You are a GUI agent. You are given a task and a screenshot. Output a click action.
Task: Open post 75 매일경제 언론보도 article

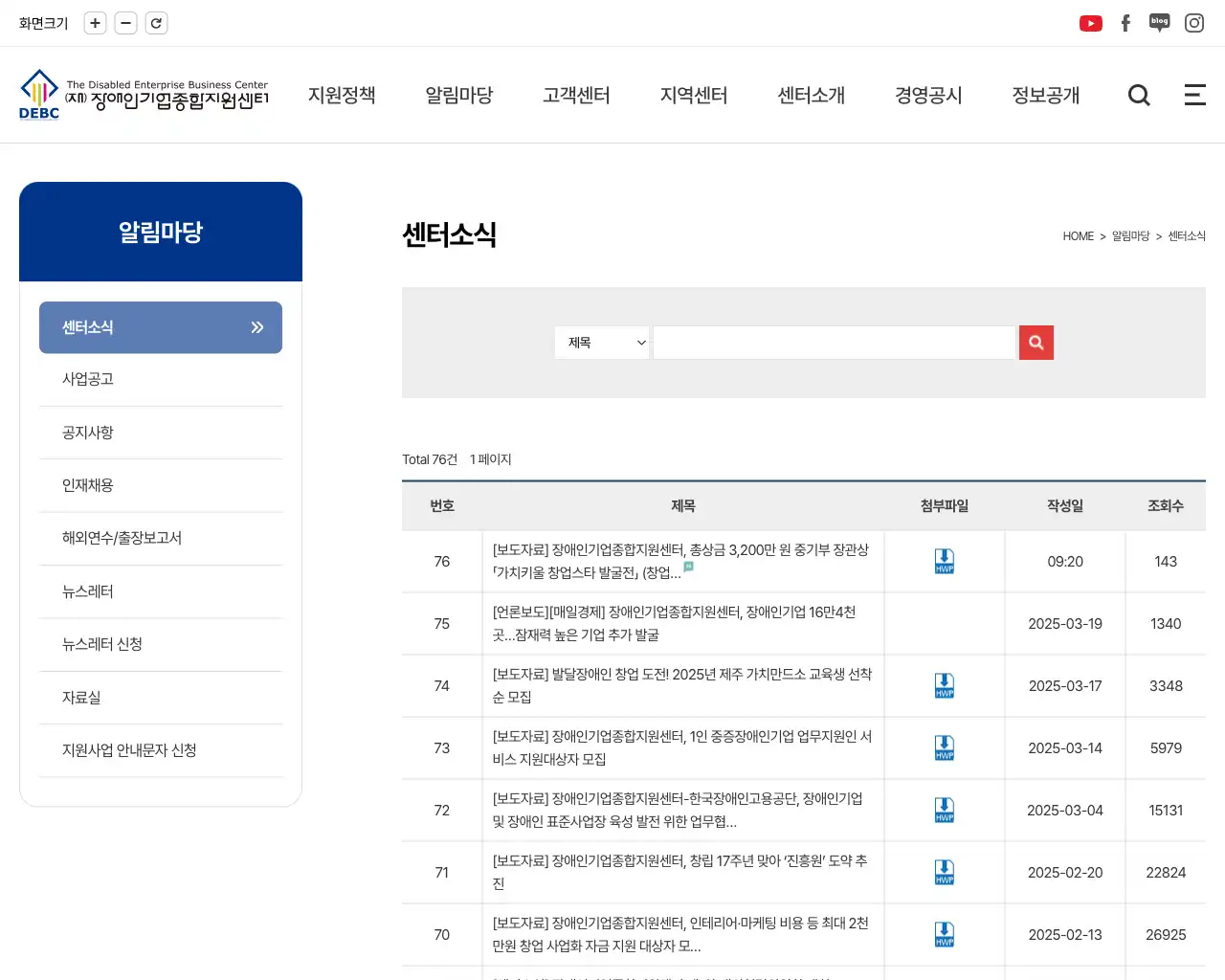pyautogui.click(x=674, y=624)
